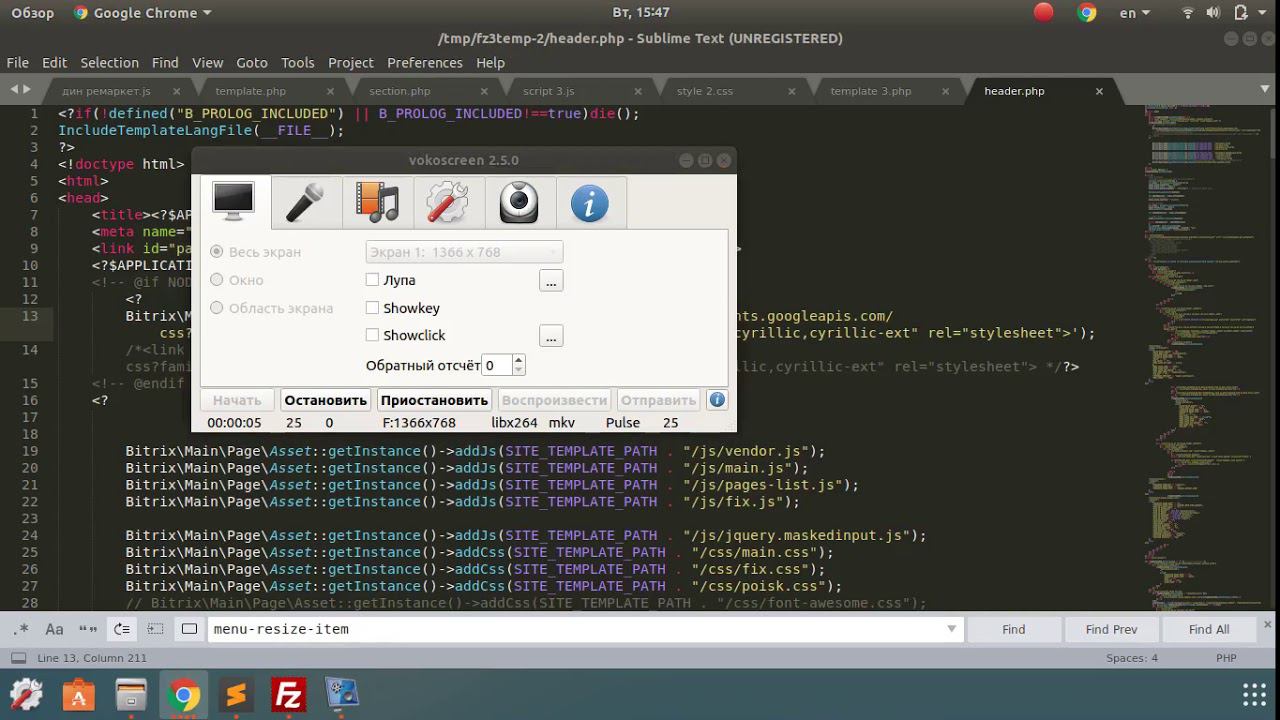Switch to the style 2.css tab
Screen dimensions: 1280x720
click(705, 91)
